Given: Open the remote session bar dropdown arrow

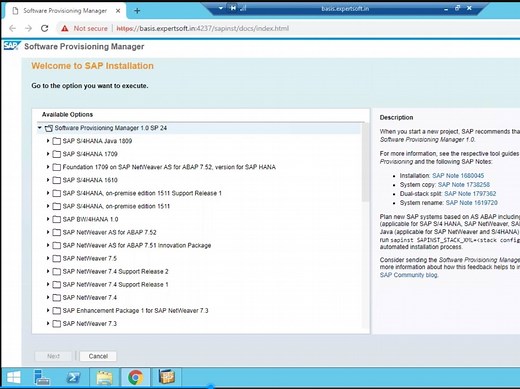Looking at the screenshot, I should tap(221, 7).
